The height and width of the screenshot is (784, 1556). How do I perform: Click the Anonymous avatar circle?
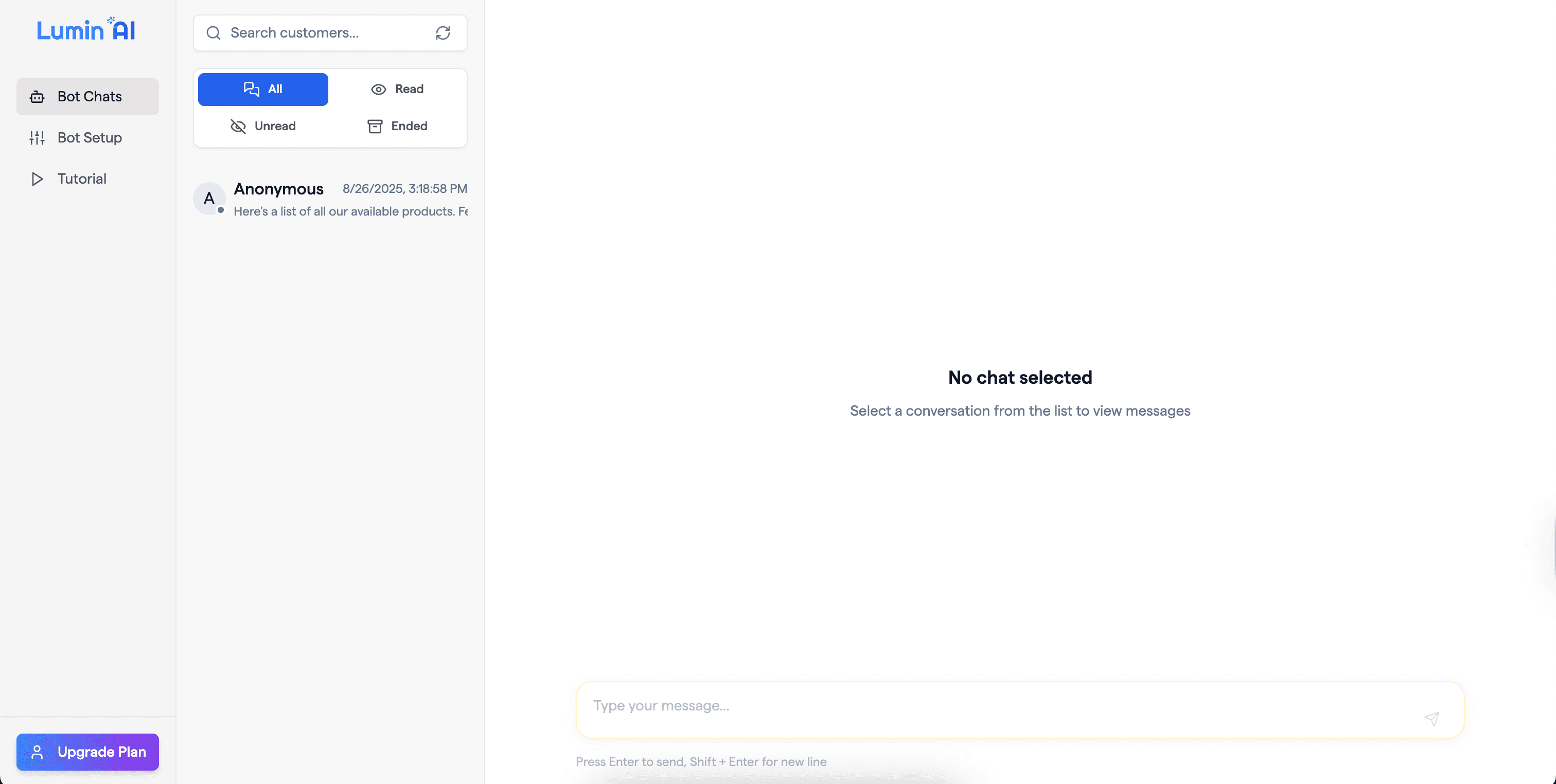(x=209, y=198)
